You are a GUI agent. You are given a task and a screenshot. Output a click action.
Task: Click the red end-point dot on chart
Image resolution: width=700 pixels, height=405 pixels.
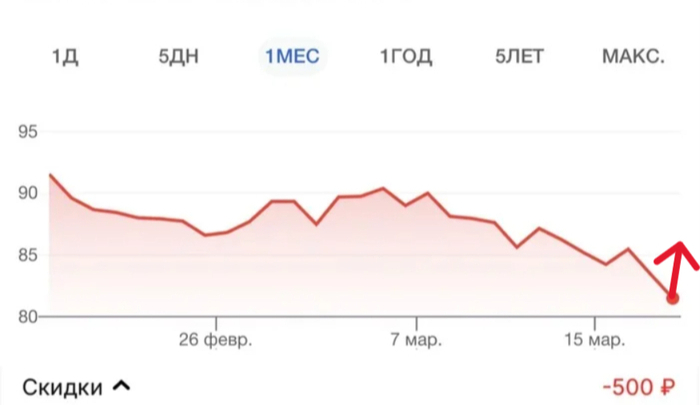tap(672, 298)
